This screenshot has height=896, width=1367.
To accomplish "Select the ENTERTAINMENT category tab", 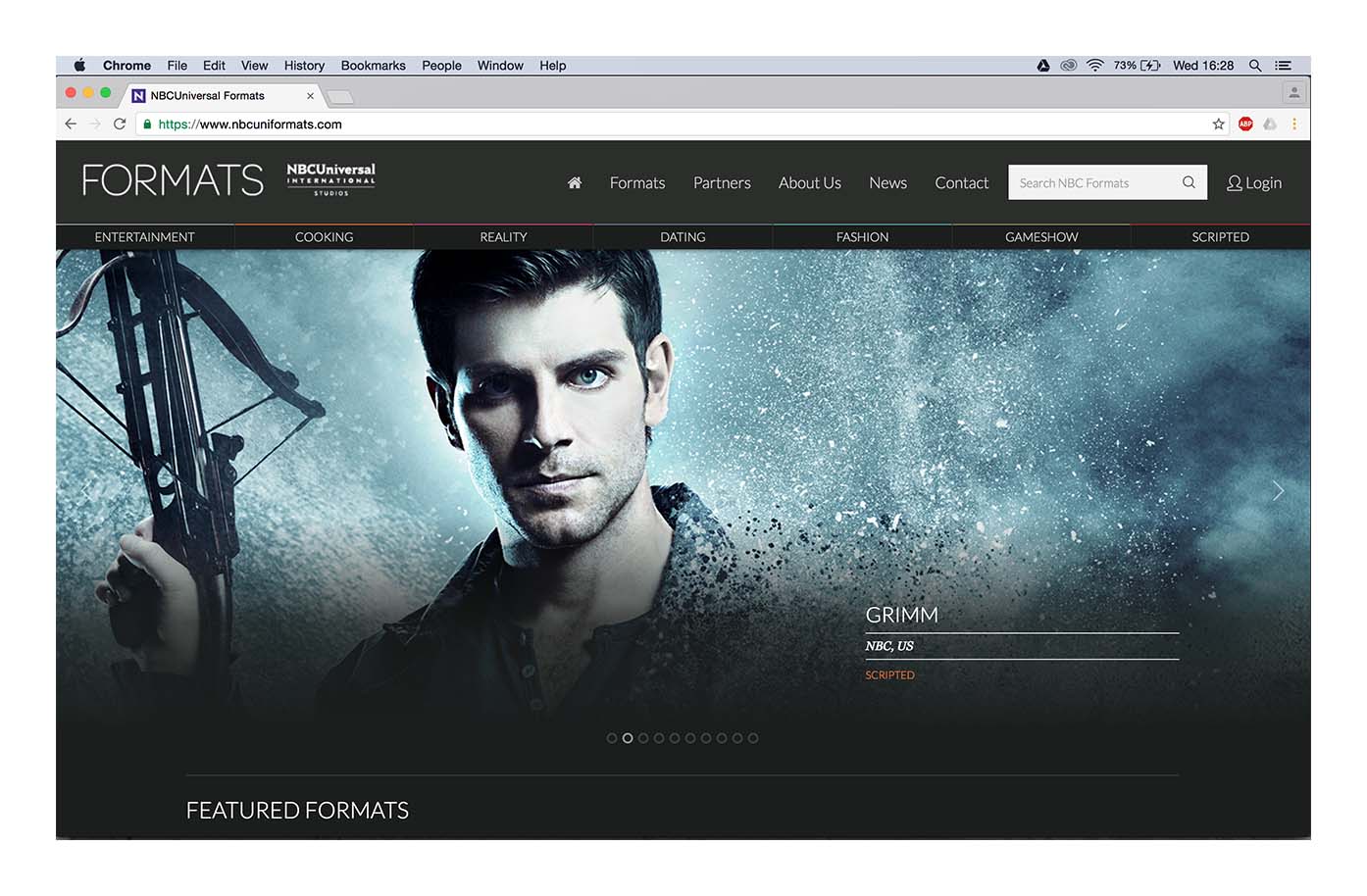I will [145, 237].
